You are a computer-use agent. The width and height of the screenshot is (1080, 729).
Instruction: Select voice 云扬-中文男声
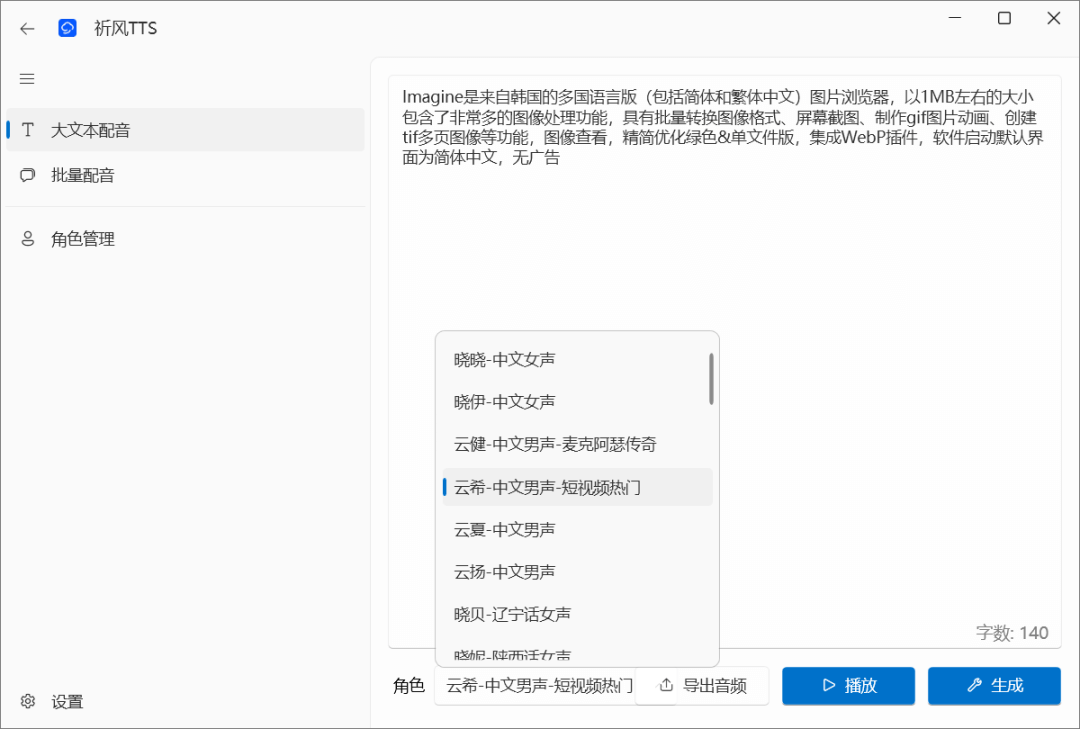(x=577, y=572)
